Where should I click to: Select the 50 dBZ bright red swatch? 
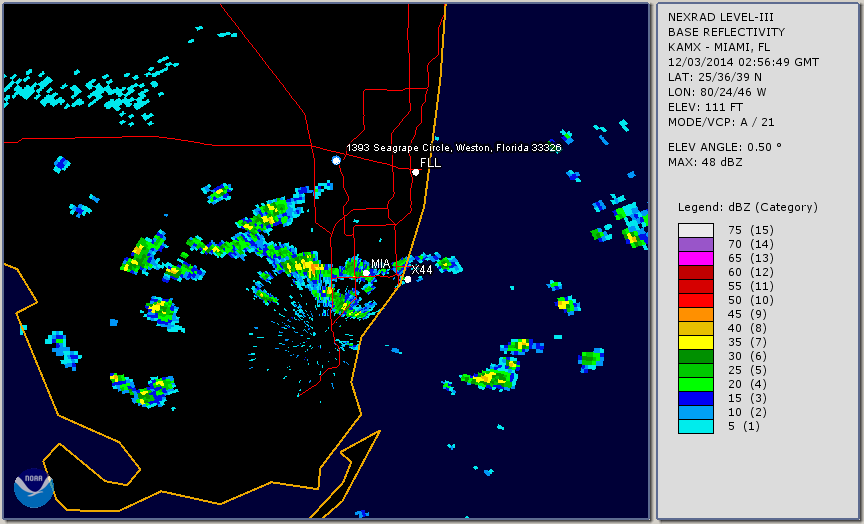(695, 300)
